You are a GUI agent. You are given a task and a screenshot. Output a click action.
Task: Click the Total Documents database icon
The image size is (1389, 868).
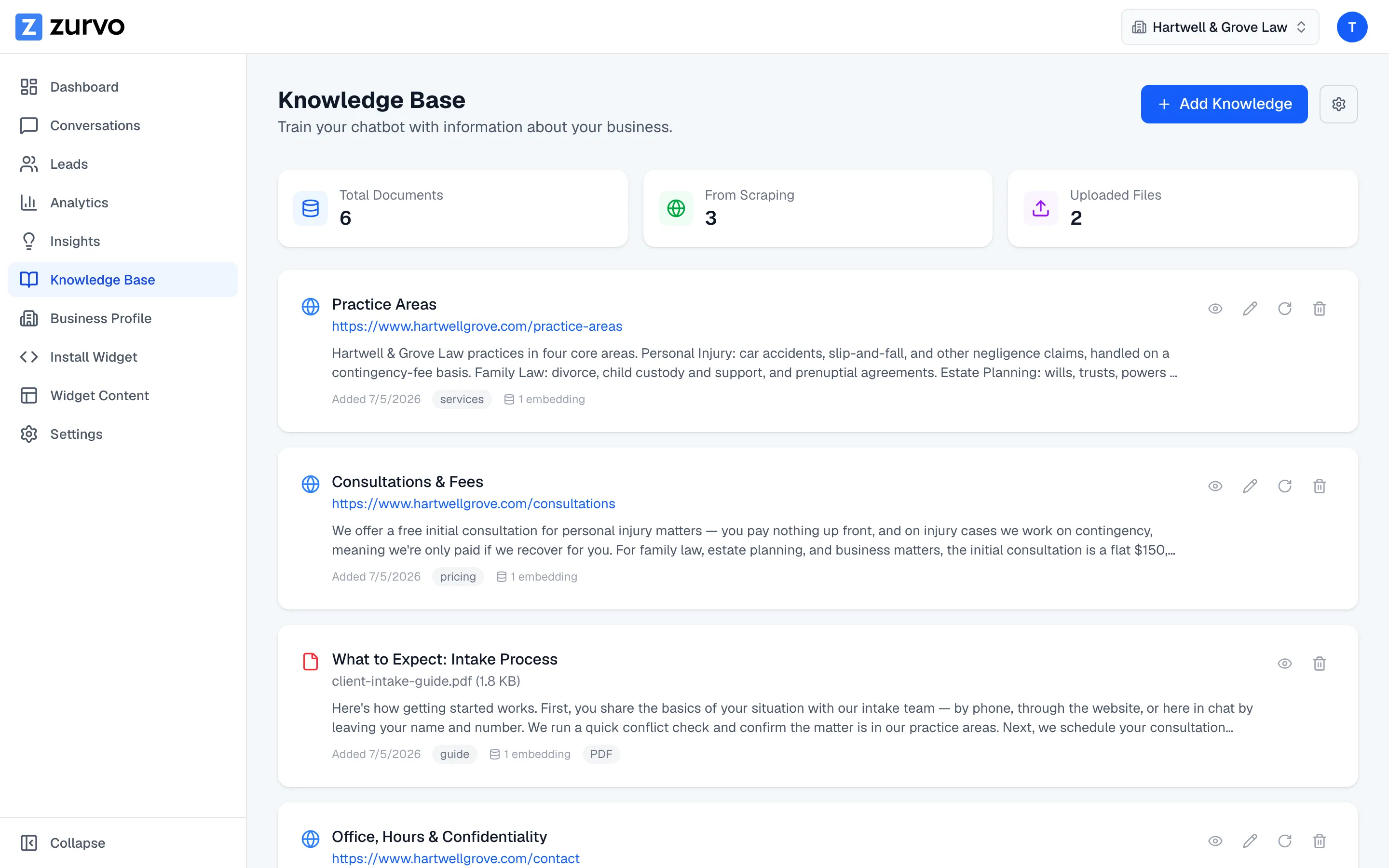[x=311, y=208]
